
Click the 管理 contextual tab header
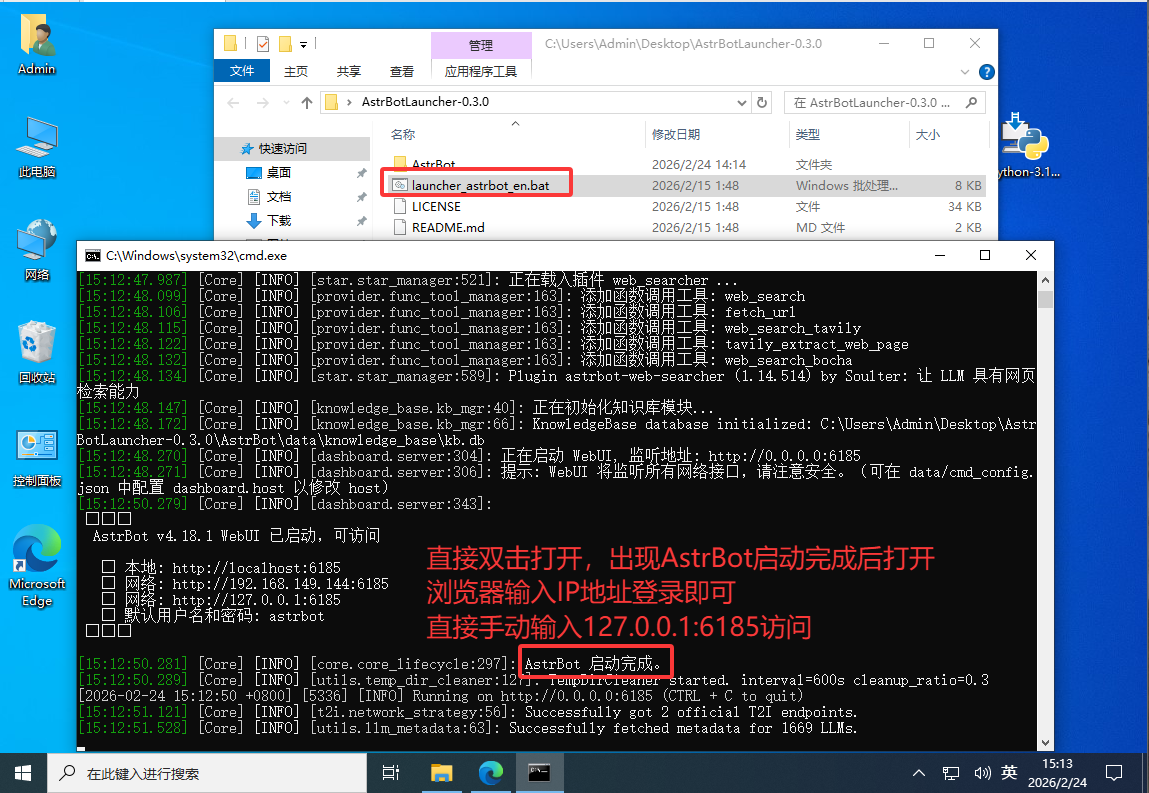(x=481, y=45)
